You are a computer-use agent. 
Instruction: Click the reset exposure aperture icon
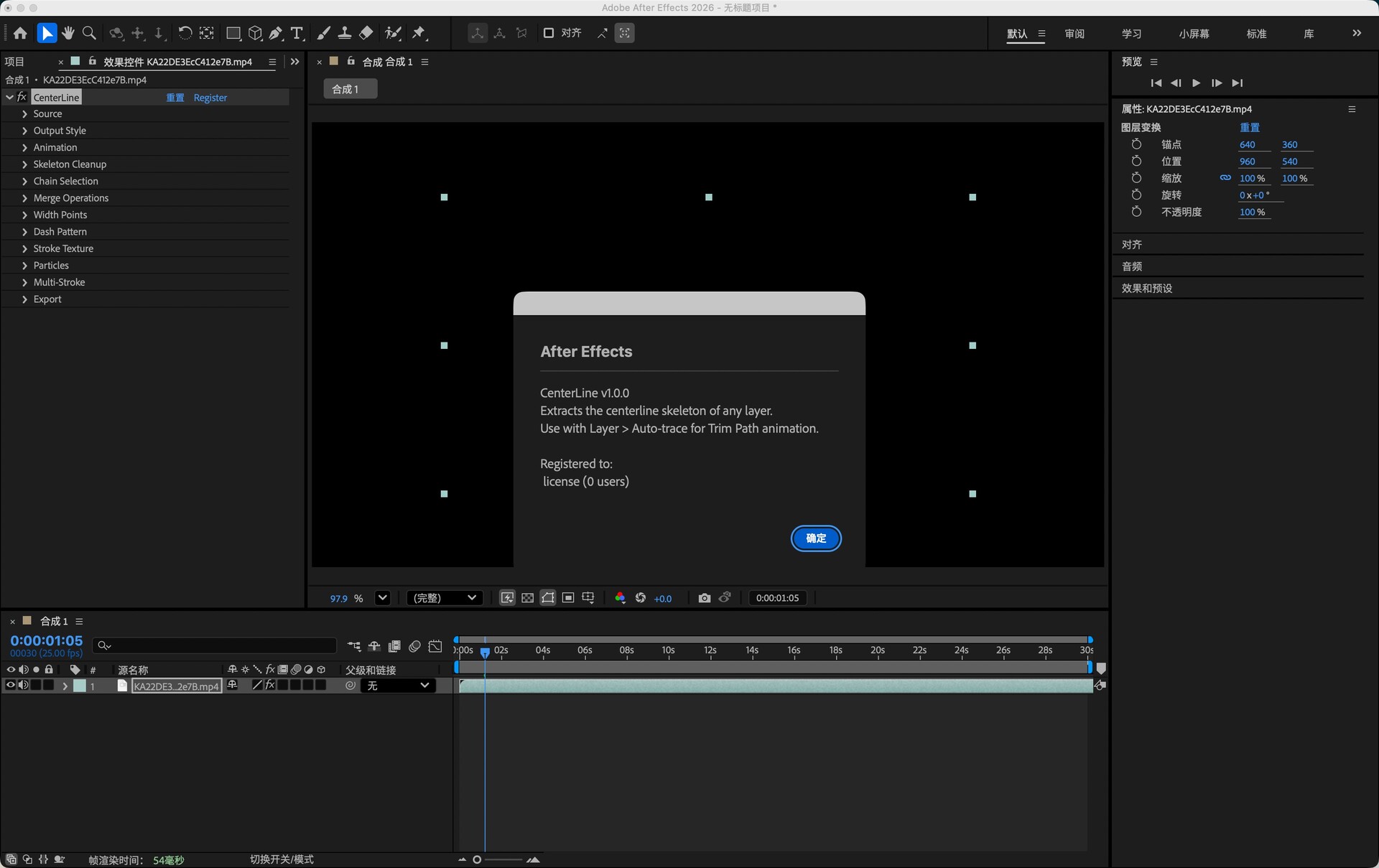point(641,598)
